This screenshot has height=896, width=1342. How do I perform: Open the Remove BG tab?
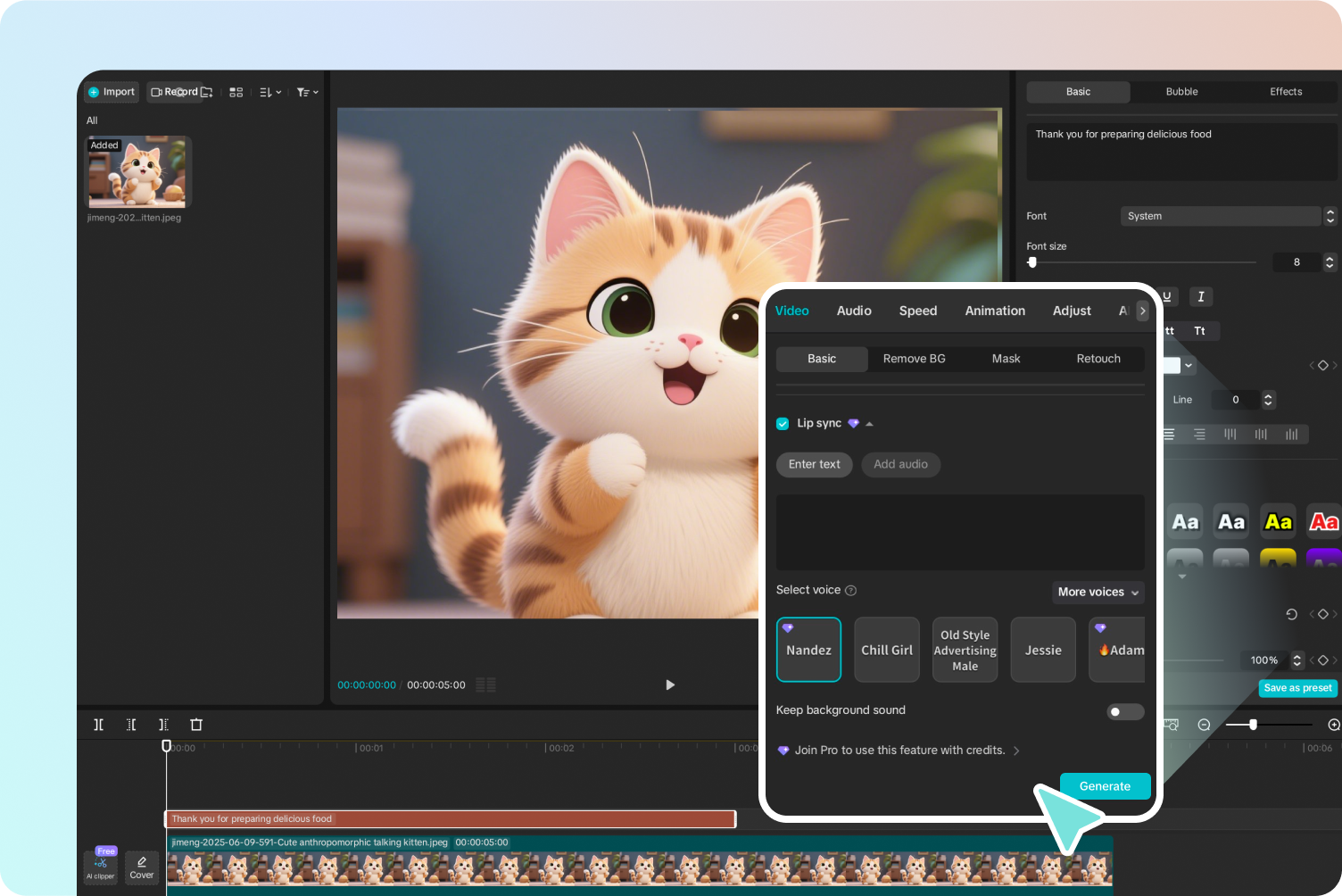[x=914, y=359]
